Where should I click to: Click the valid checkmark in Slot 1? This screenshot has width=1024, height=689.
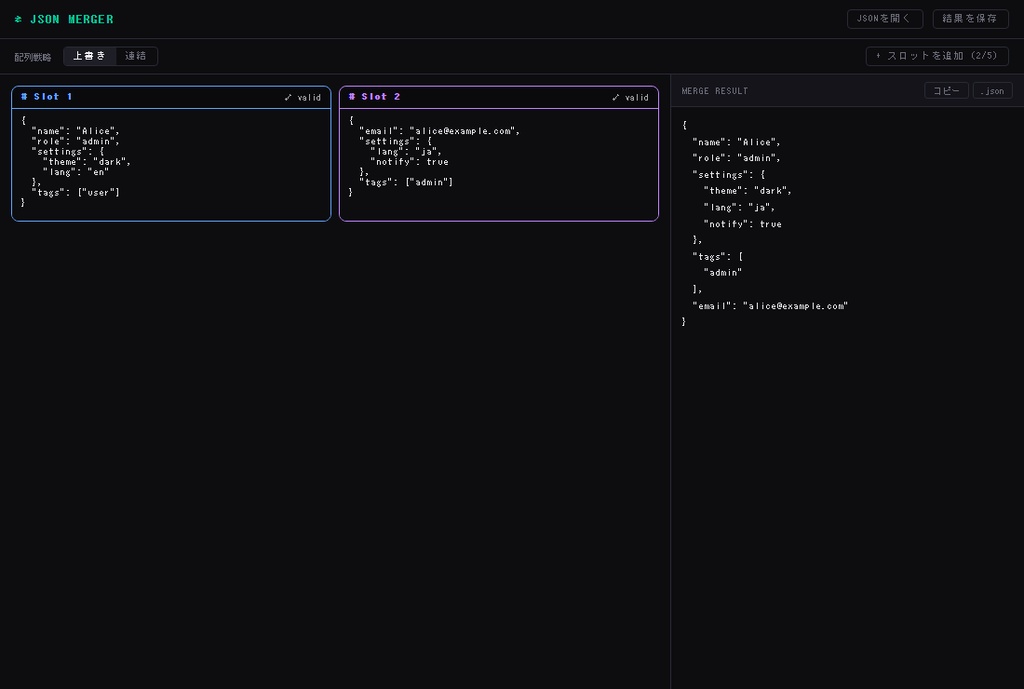(x=288, y=97)
